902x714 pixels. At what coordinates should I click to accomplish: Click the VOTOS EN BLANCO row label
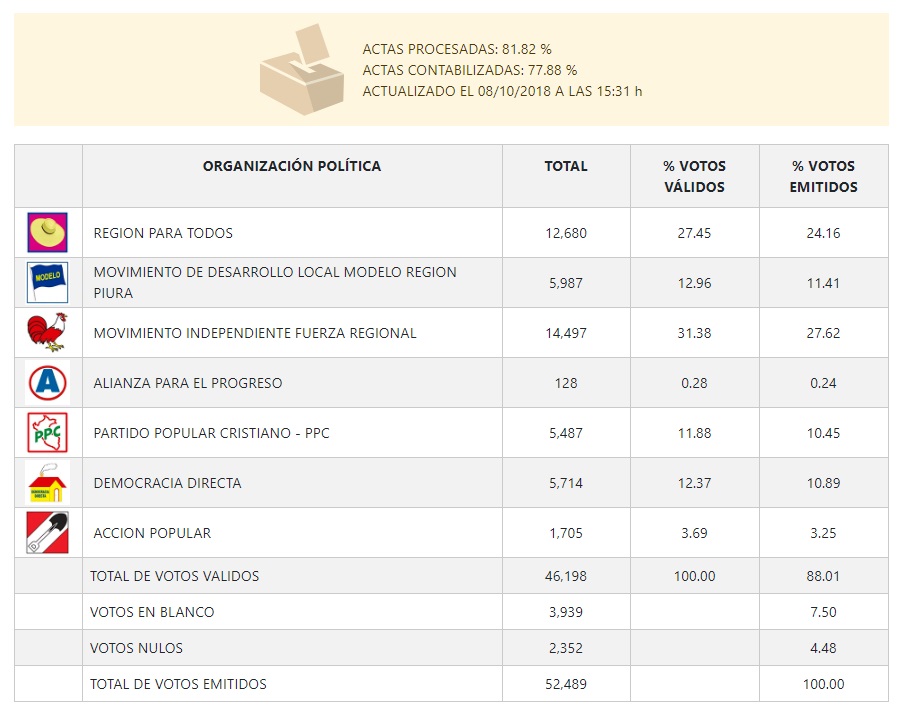coord(152,612)
